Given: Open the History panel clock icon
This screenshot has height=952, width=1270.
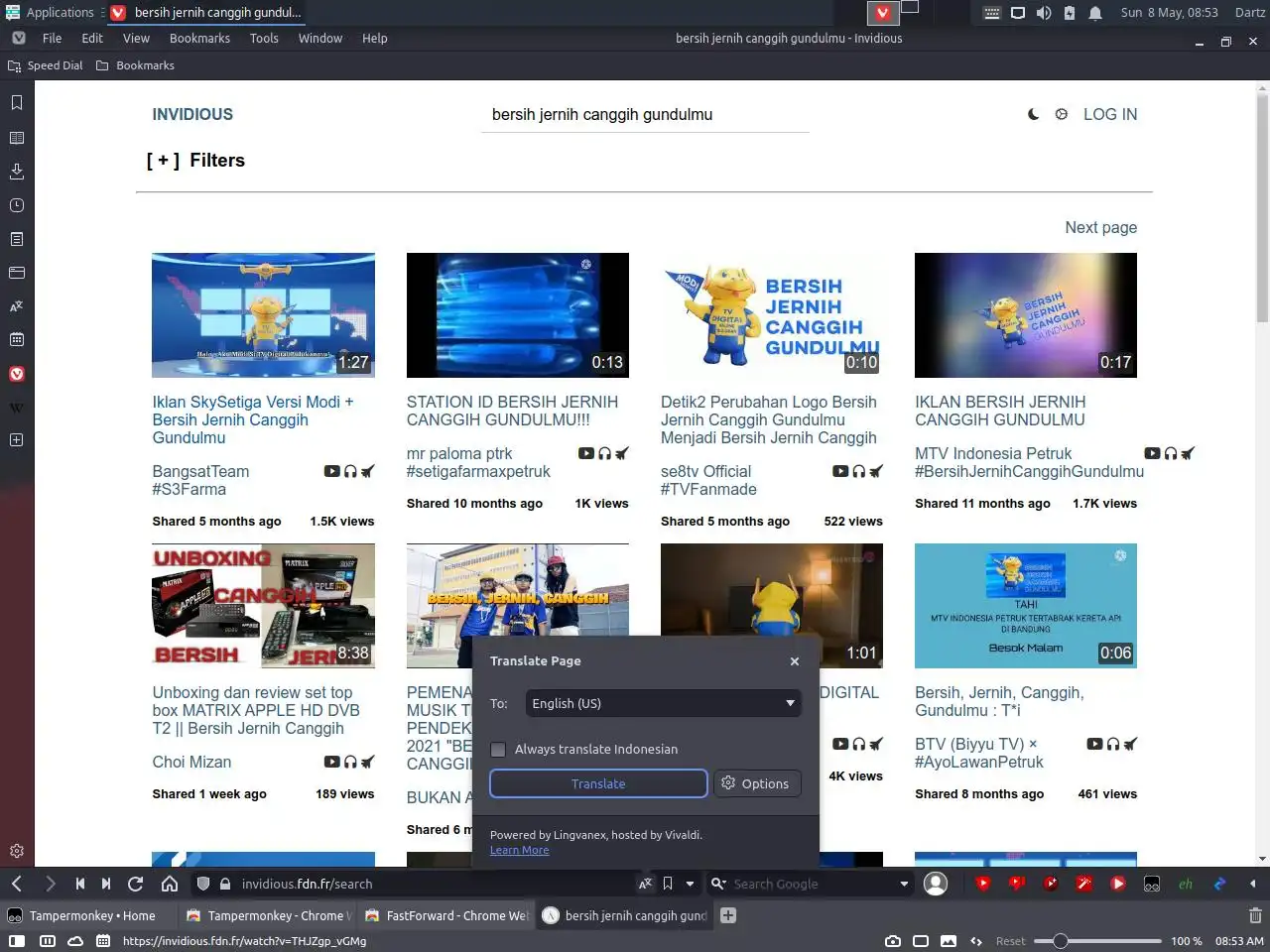Looking at the screenshot, I should pyautogui.click(x=17, y=205).
